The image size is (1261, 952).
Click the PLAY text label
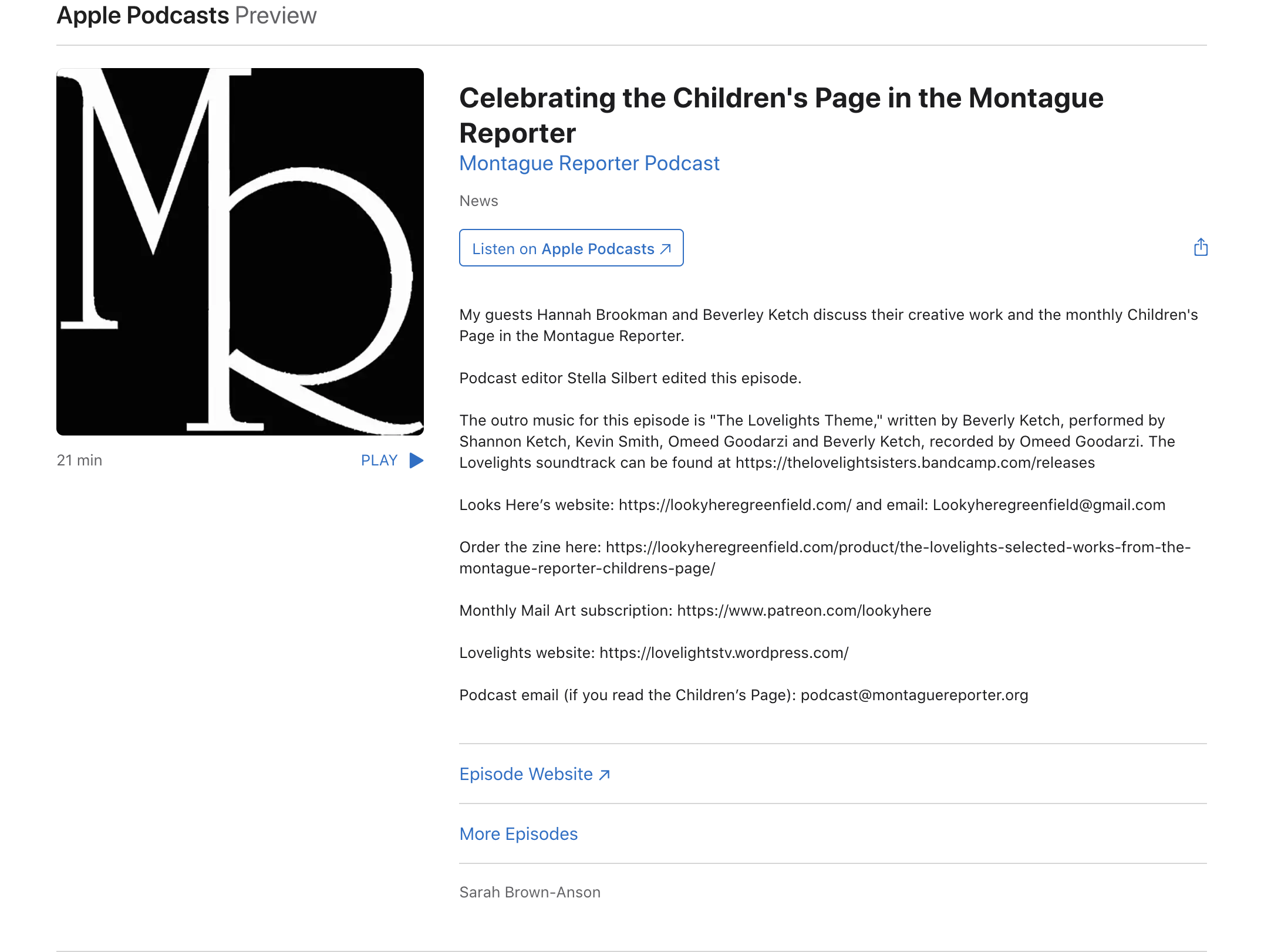pos(379,461)
